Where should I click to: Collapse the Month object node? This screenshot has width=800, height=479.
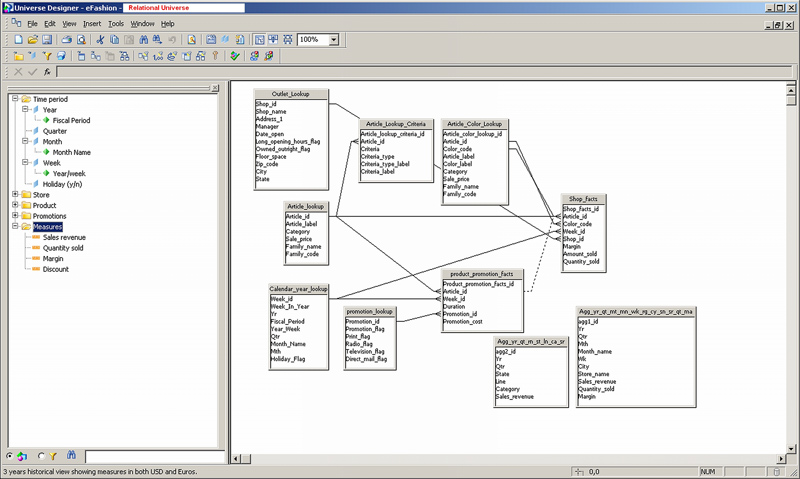pos(25,141)
